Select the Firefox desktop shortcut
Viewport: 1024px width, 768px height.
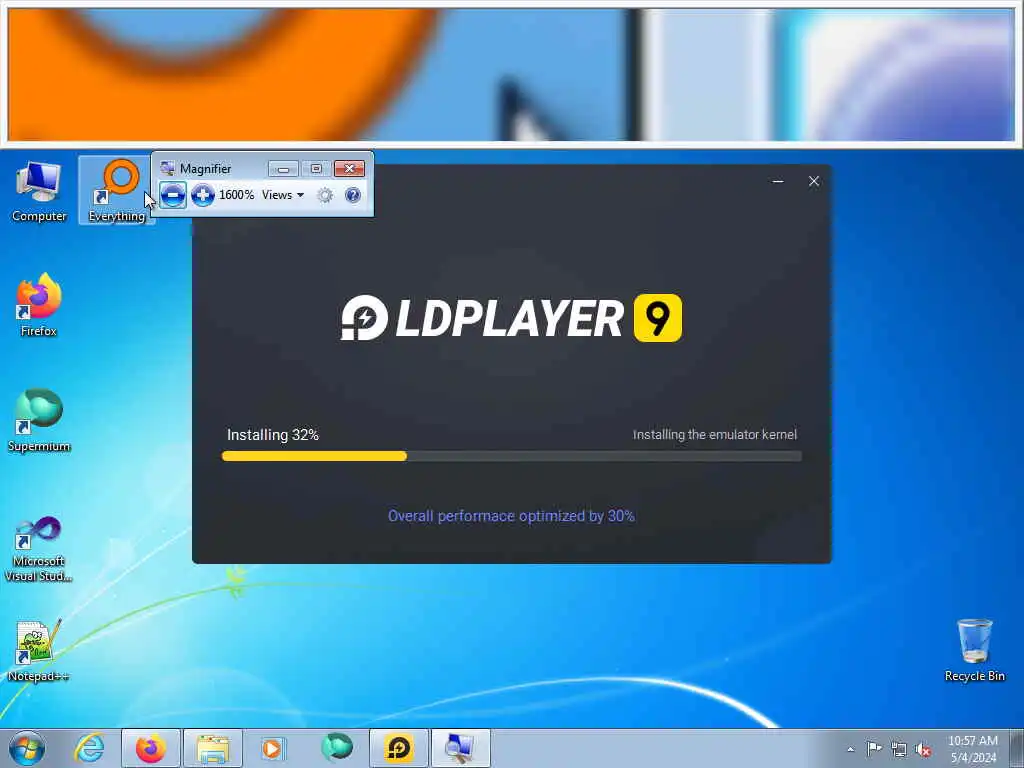[39, 305]
